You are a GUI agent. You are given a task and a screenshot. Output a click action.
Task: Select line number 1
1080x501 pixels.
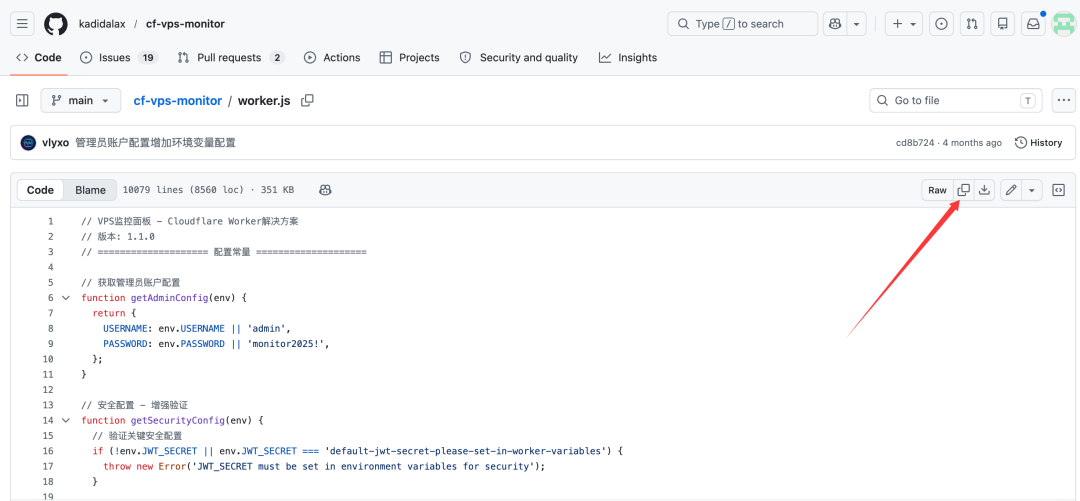tap(50, 221)
